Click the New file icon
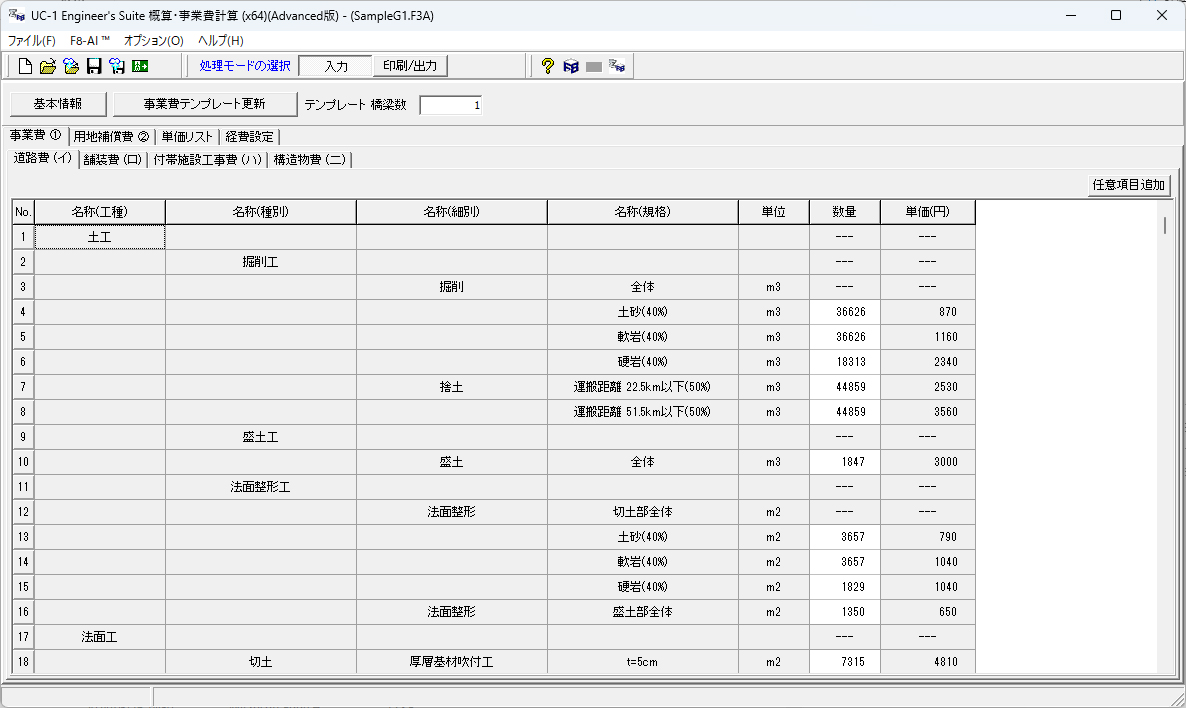The width and height of the screenshot is (1186, 708). point(25,66)
